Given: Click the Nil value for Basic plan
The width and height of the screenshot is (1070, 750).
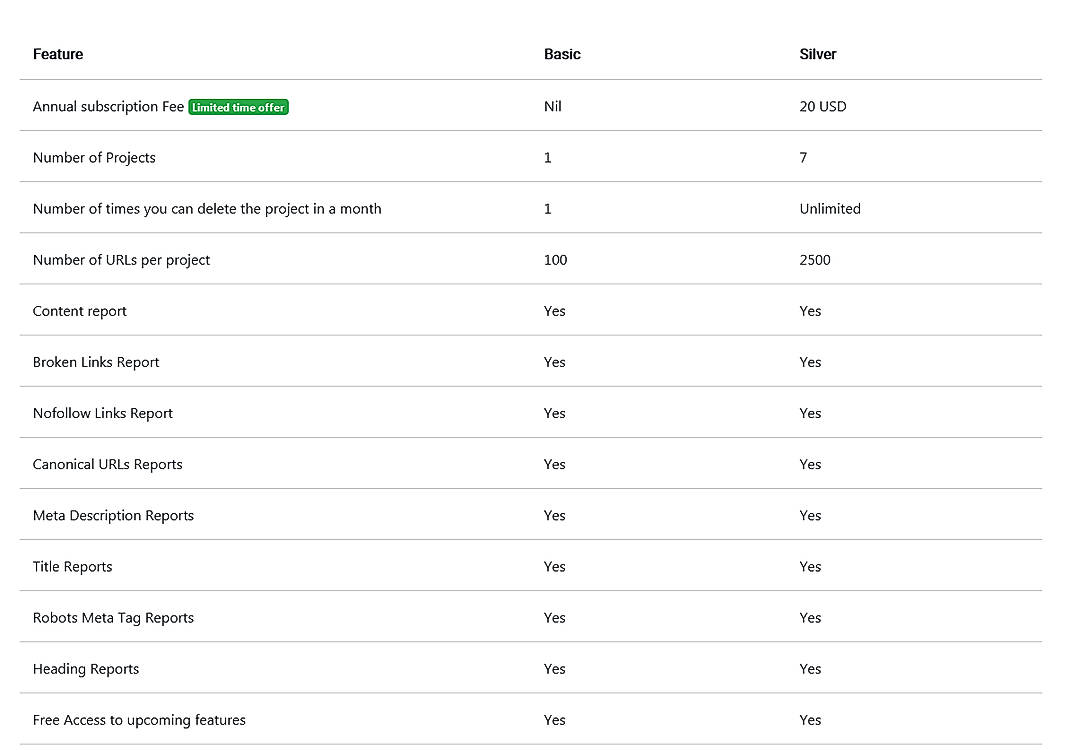Looking at the screenshot, I should [553, 106].
